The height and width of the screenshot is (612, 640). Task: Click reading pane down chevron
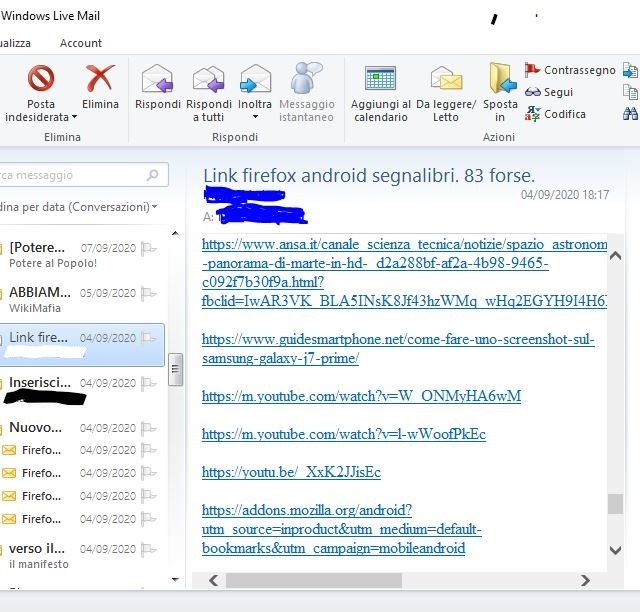(616, 550)
